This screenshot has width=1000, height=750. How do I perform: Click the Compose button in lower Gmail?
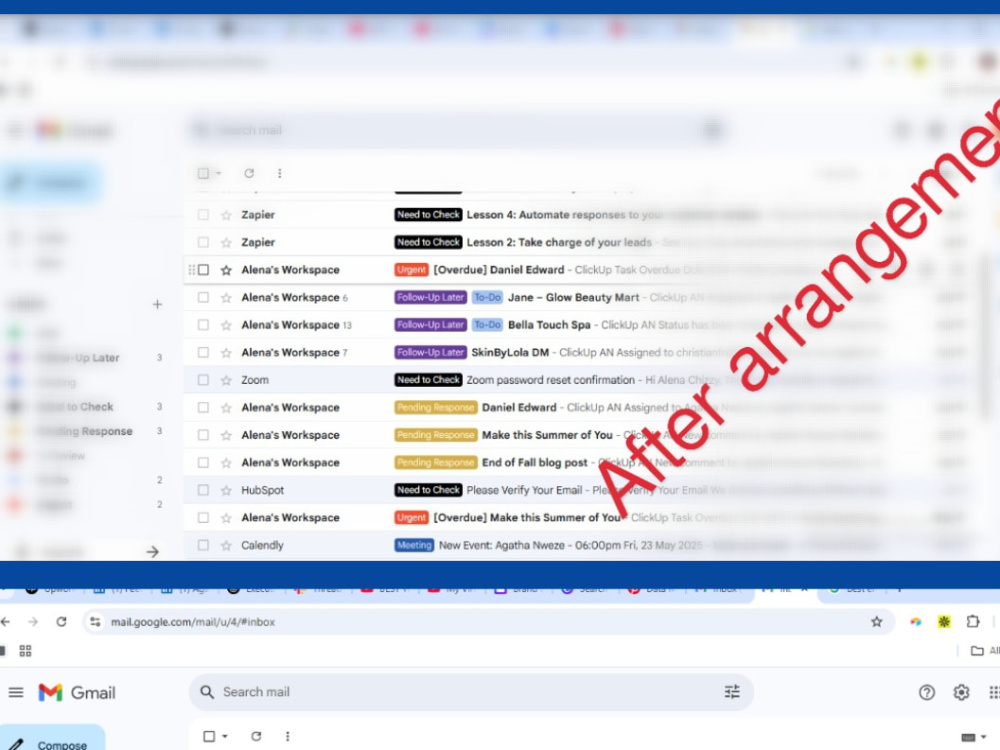click(52, 740)
